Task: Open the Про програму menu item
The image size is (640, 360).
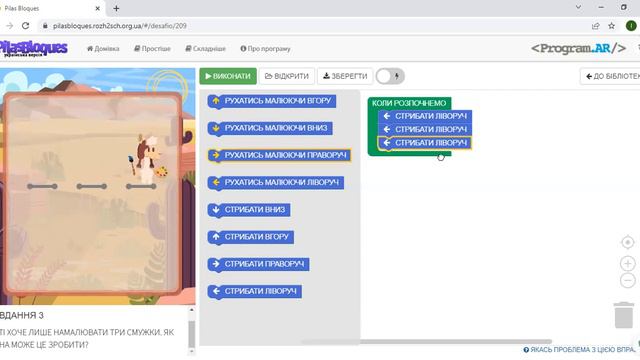Action: [x=265, y=49]
